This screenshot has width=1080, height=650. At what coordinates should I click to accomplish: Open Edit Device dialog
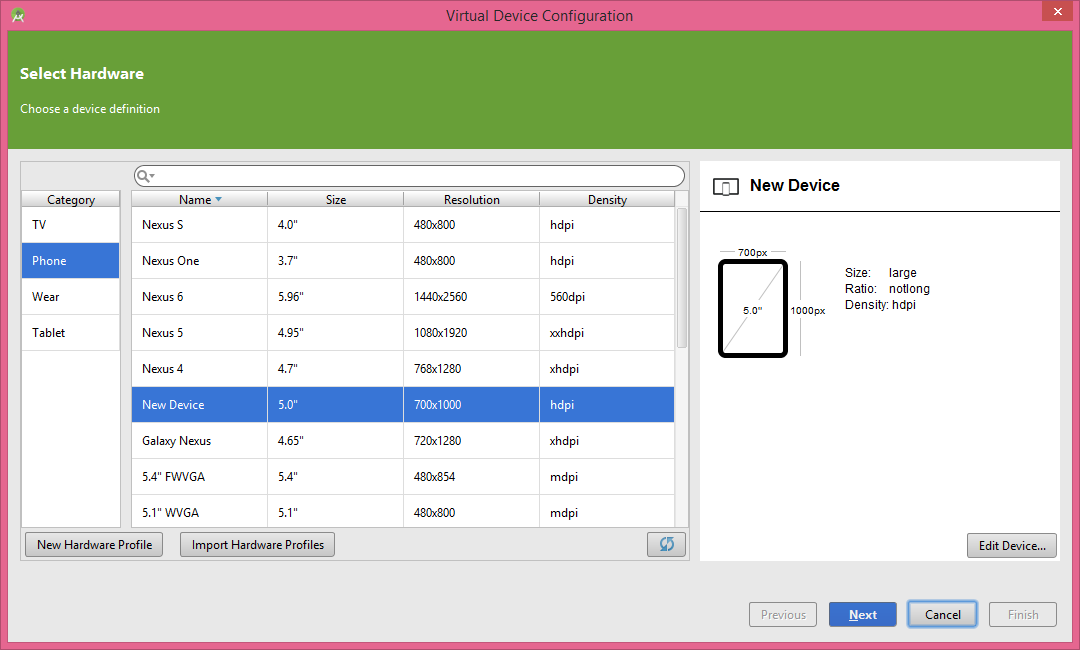(x=1012, y=545)
